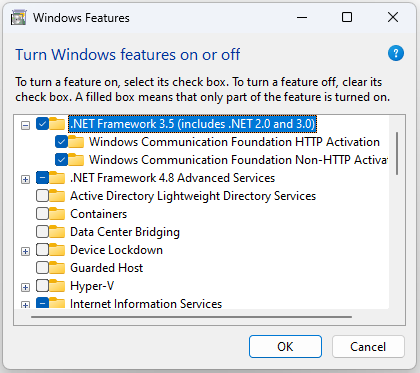
Task: Tick the Hyper-V checkbox
Action: 42,286
